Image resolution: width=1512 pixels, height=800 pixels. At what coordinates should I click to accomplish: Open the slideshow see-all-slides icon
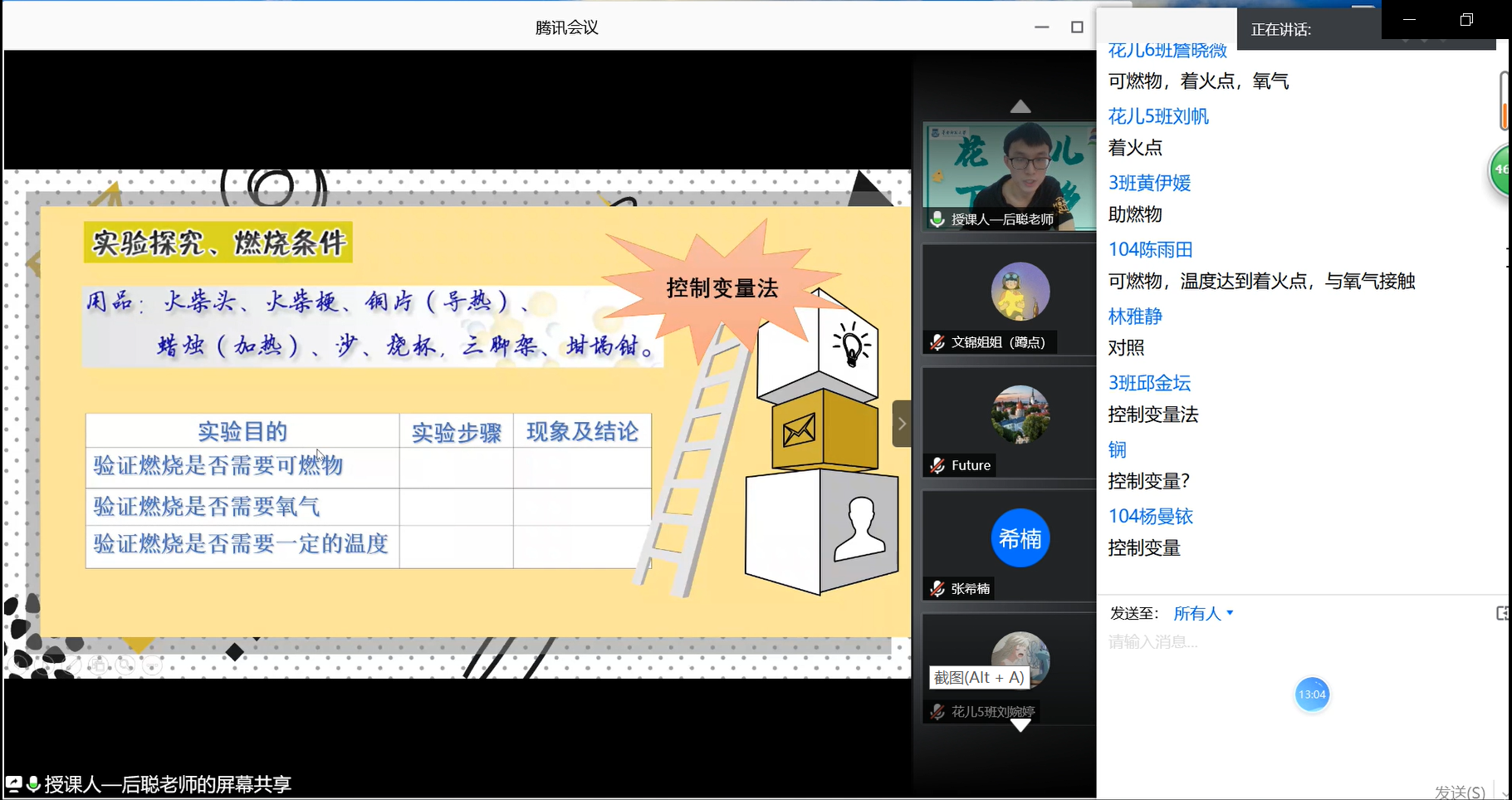click(x=99, y=665)
